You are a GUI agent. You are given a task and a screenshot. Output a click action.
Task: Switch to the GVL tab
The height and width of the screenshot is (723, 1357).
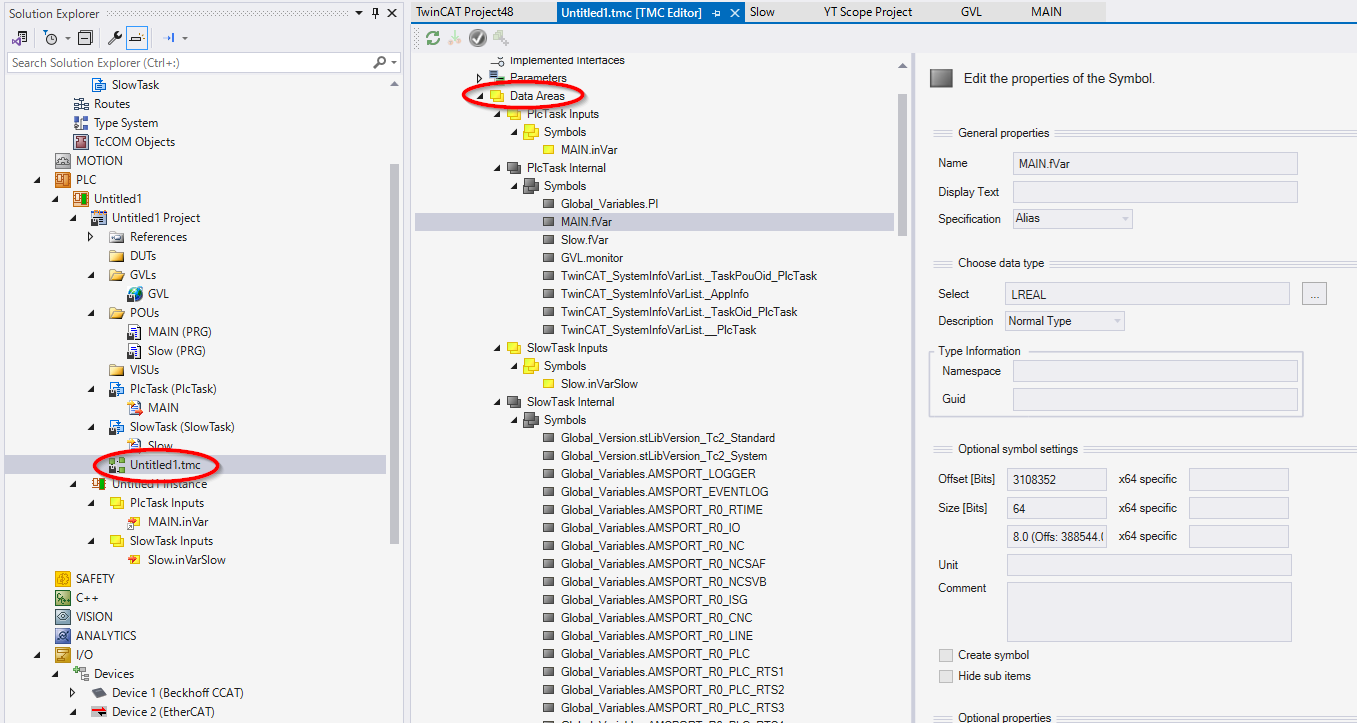pos(971,12)
